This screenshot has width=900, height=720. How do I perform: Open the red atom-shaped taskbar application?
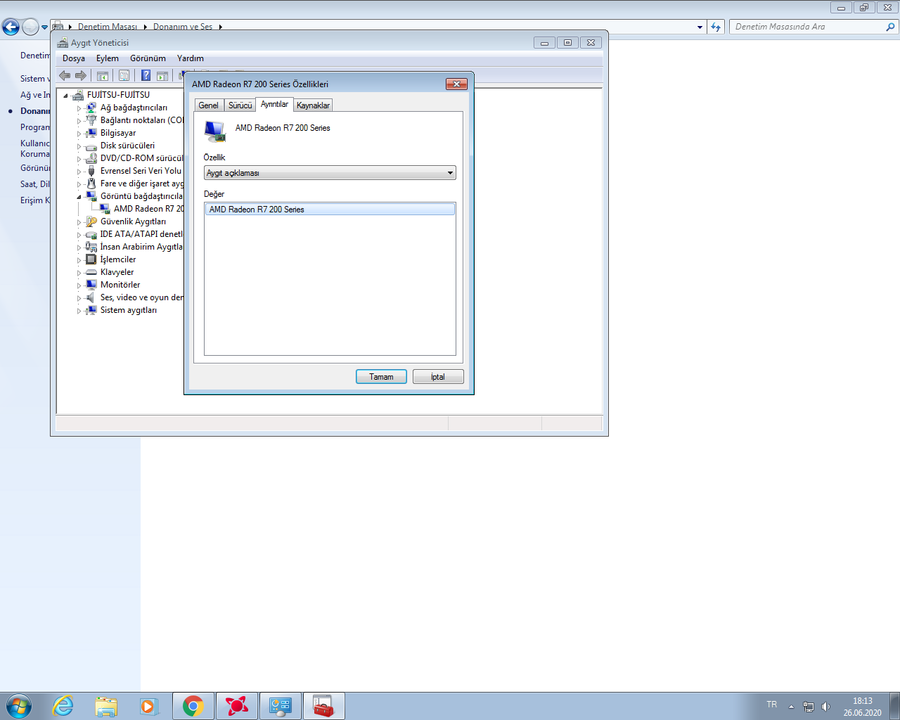click(236, 706)
